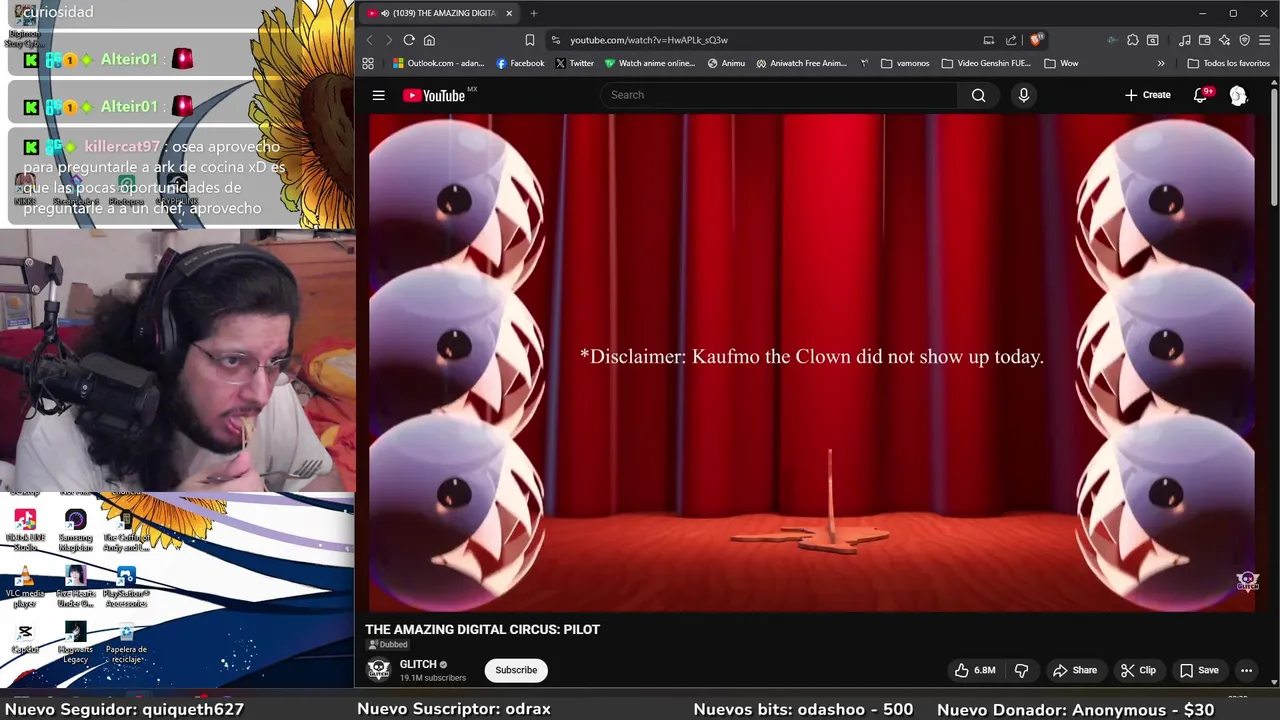Open the Brave music playlist icon
The image size is (1280, 720).
1185,40
